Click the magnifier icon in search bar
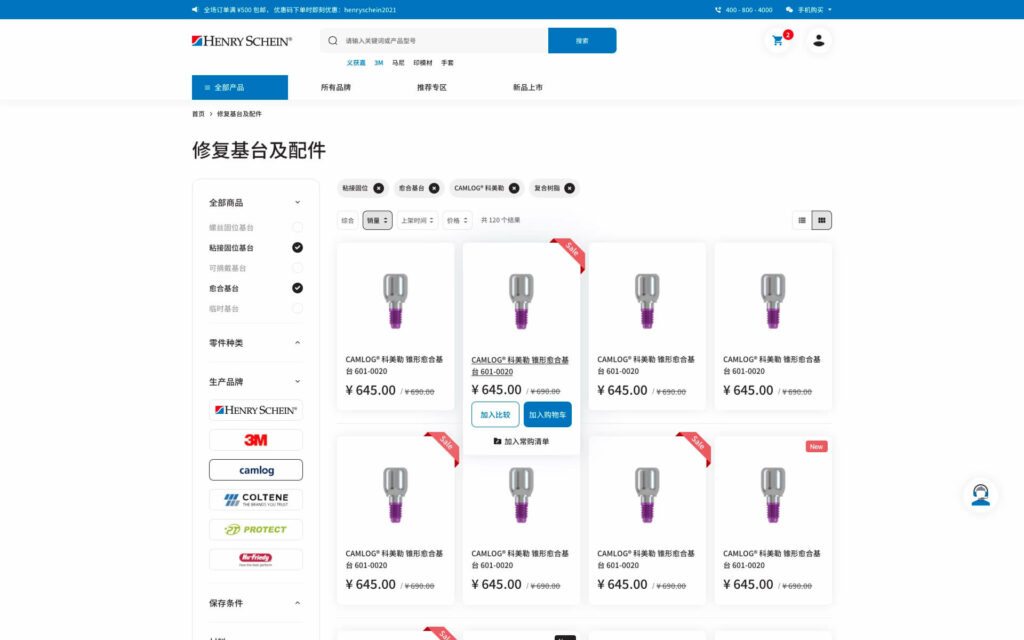 333,40
